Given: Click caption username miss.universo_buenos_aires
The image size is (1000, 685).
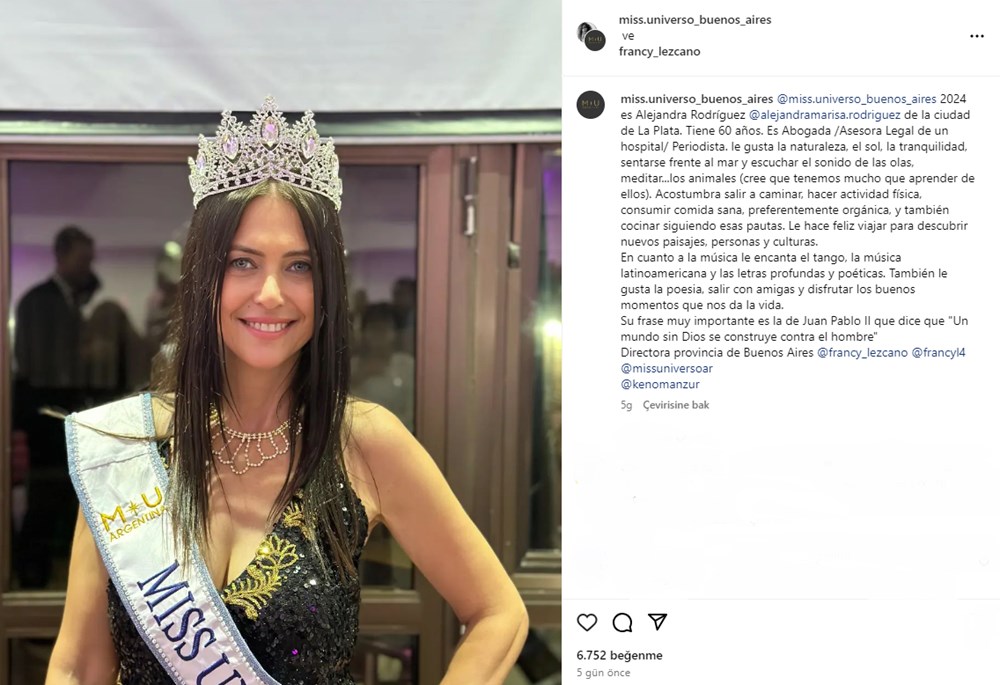Looking at the screenshot, I should coord(696,99).
